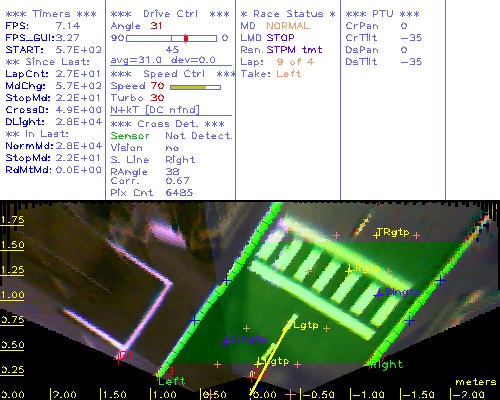The image size is (500, 400).
Task: Click the purple LLngtp cross marker
Action: pos(225,341)
